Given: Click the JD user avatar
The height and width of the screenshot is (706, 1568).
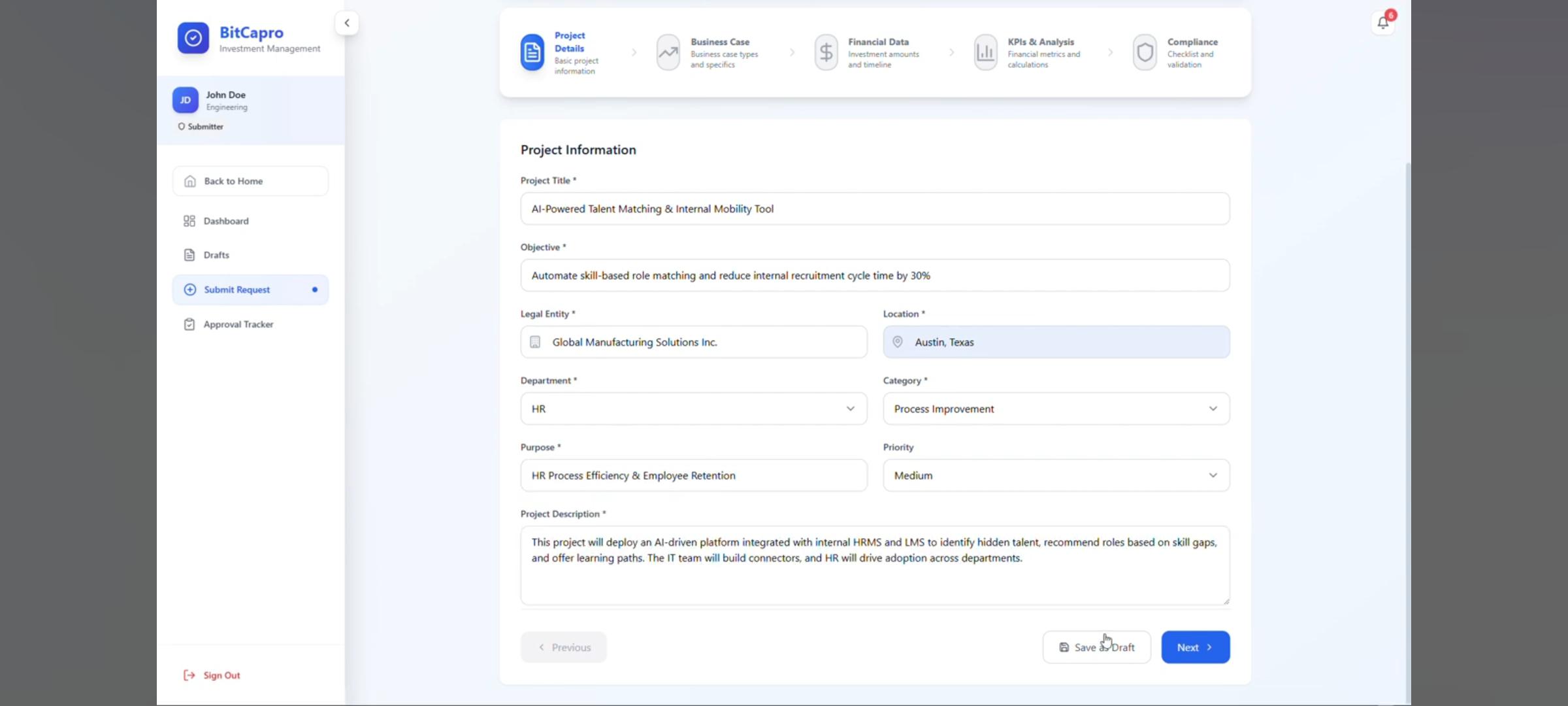Looking at the screenshot, I should [x=185, y=100].
